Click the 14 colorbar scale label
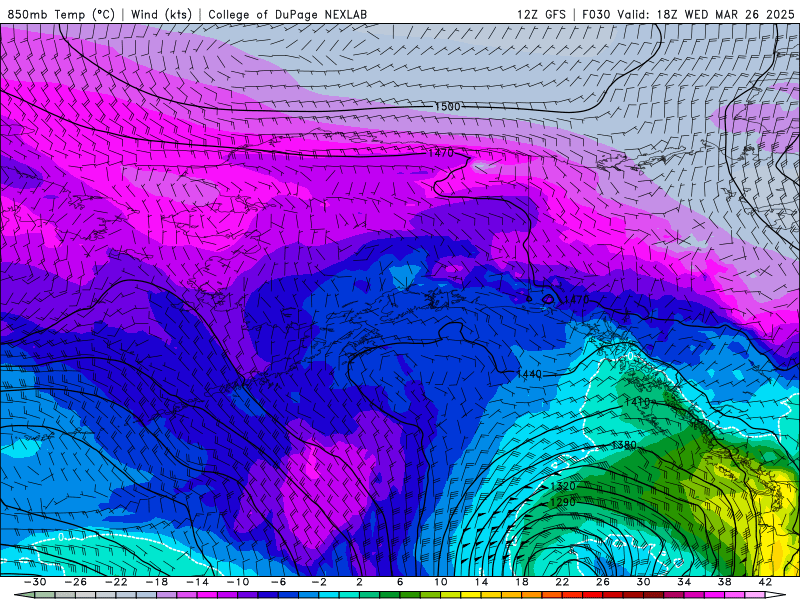The height and width of the screenshot is (600, 800). click(481, 582)
